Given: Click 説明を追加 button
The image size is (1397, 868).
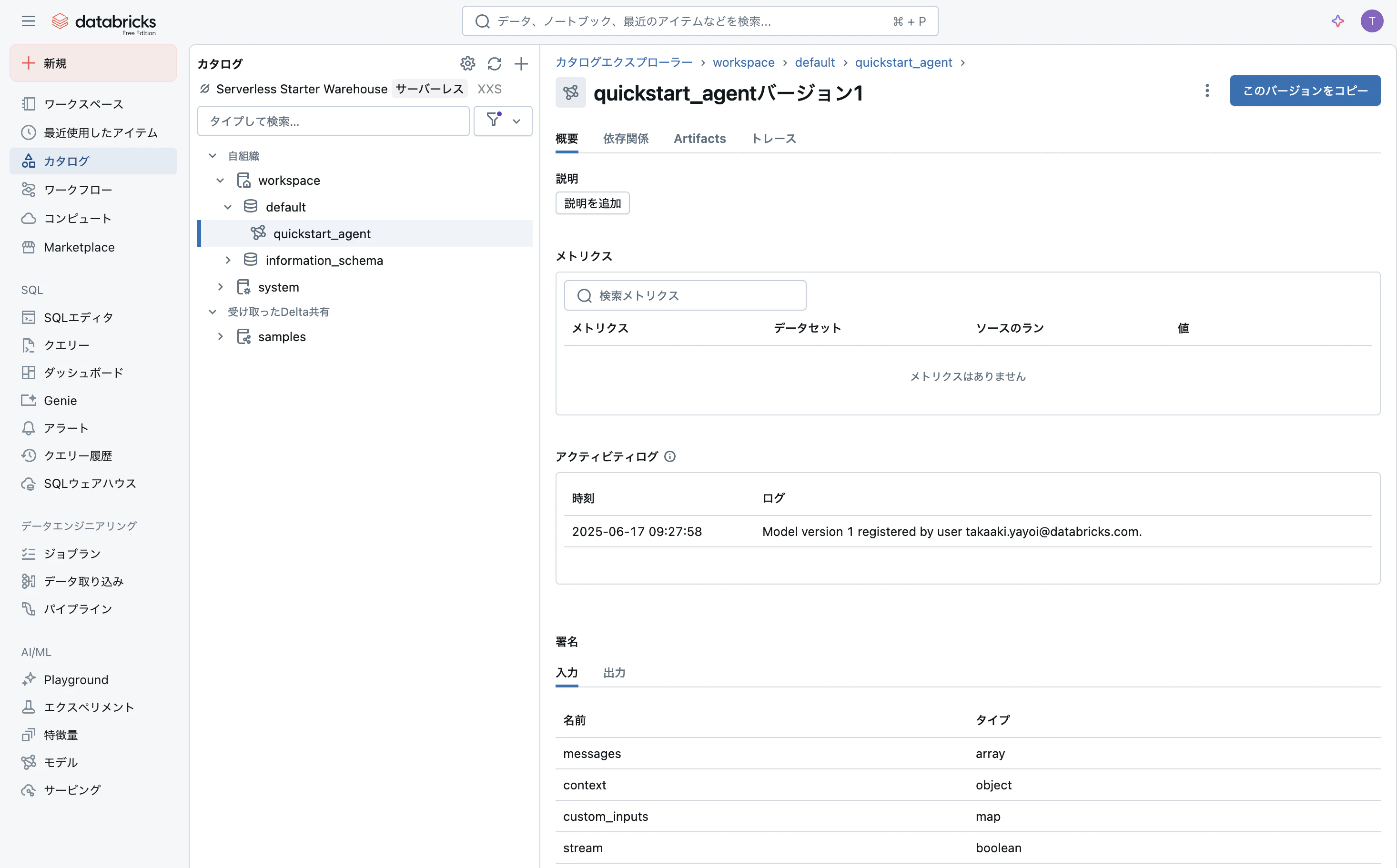Looking at the screenshot, I should click(593, 203).
